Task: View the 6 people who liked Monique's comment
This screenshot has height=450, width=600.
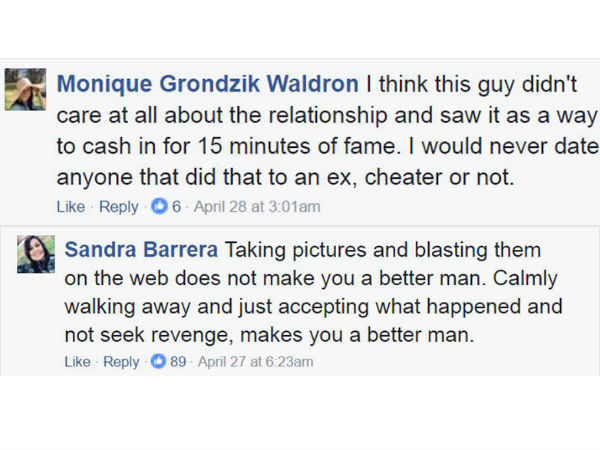Action: pos(176,207)
